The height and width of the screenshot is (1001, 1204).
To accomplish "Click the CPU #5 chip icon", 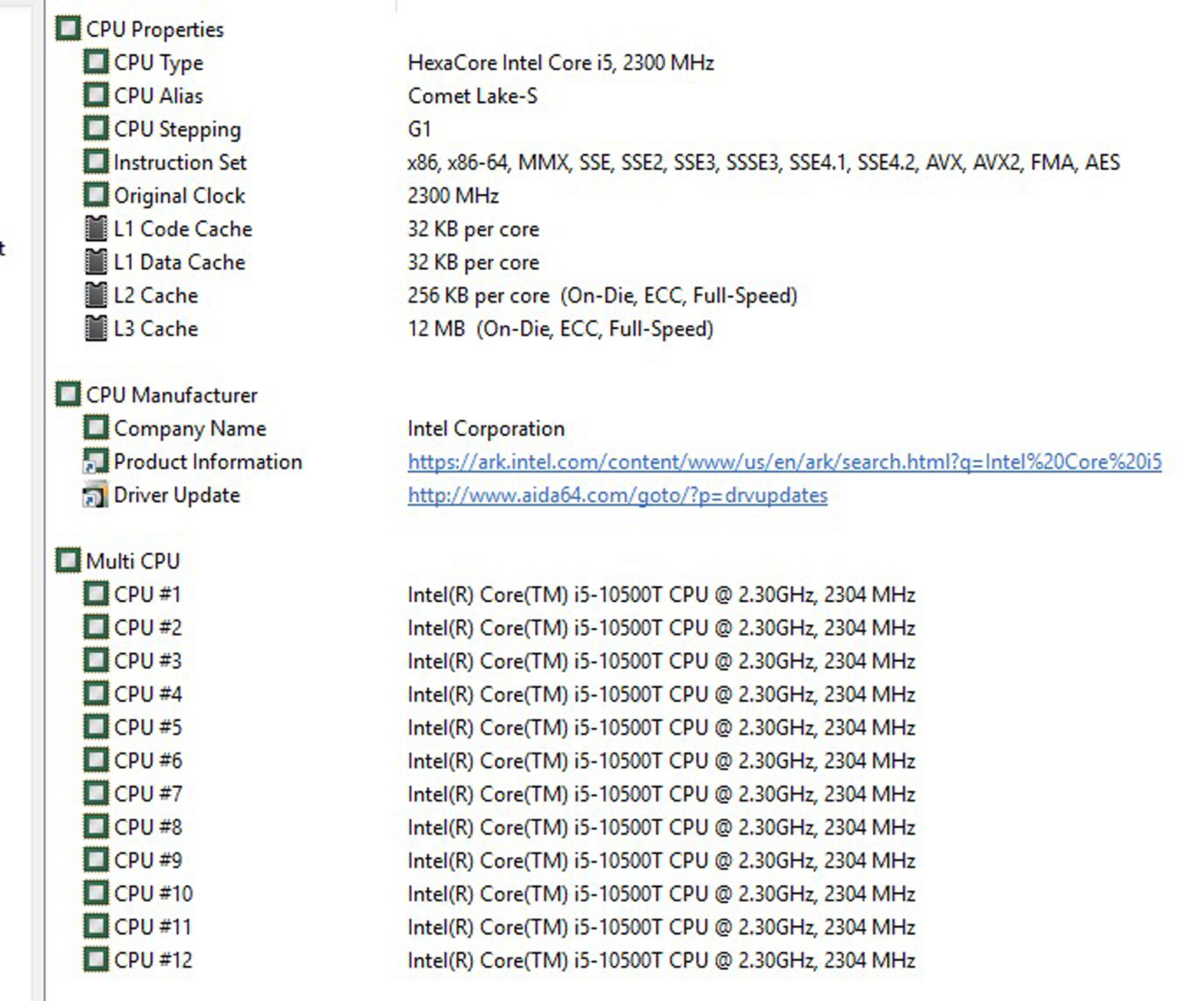I will coord(96,727).
